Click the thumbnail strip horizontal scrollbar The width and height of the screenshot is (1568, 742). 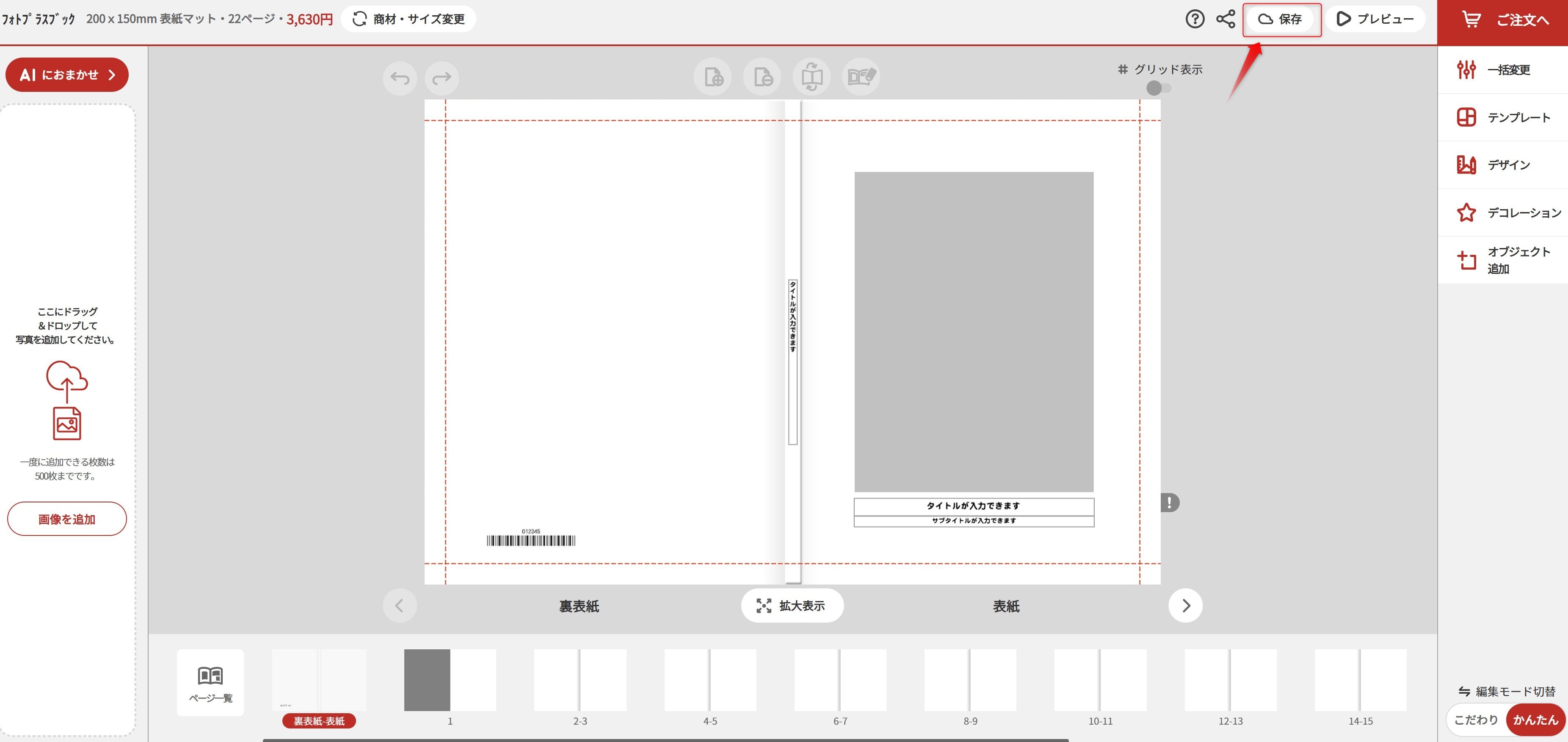click(665, 739)
